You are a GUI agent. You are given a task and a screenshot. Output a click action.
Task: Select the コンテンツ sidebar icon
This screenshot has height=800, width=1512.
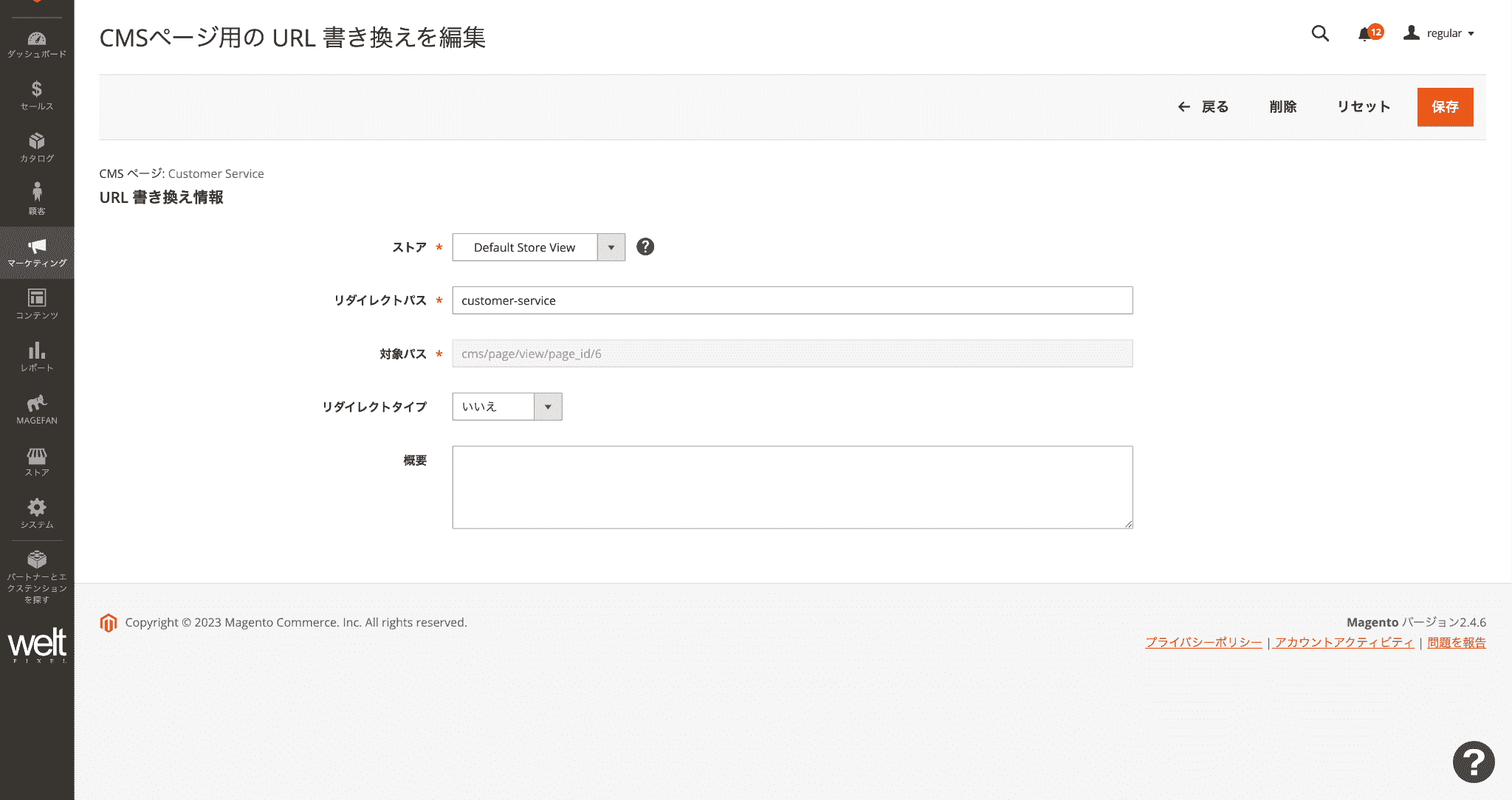(37, 303)
